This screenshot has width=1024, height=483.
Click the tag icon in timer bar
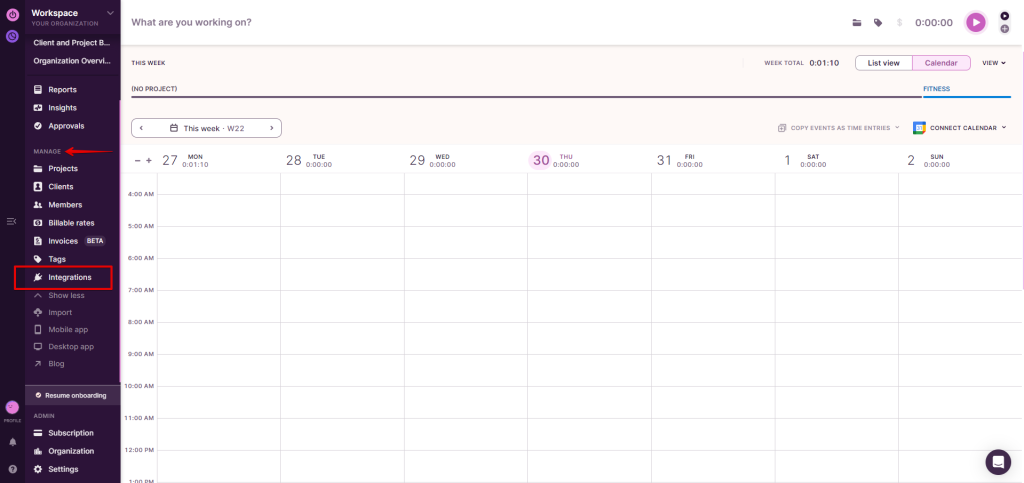(x=878, y=22)
